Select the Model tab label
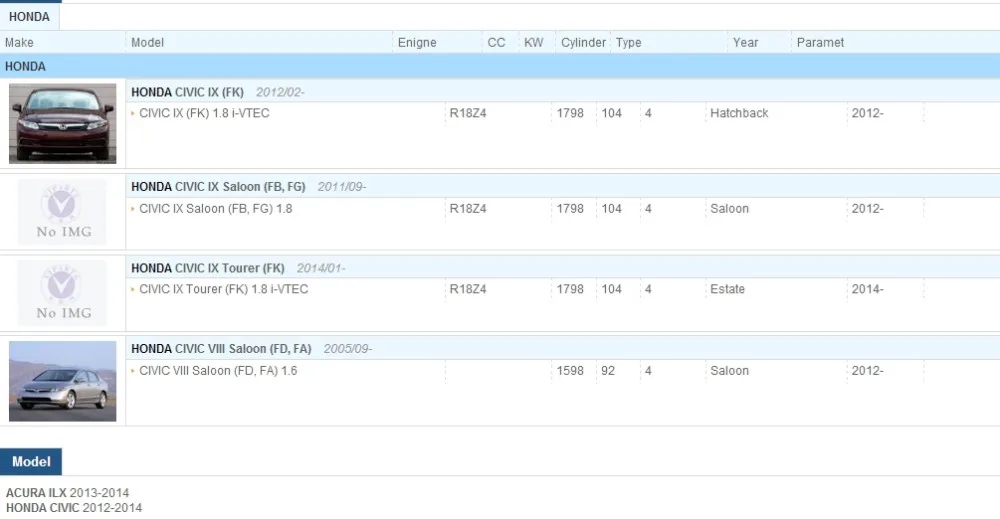The height and width of the screenshot is (519, 1000). click(x=31, y=462)
